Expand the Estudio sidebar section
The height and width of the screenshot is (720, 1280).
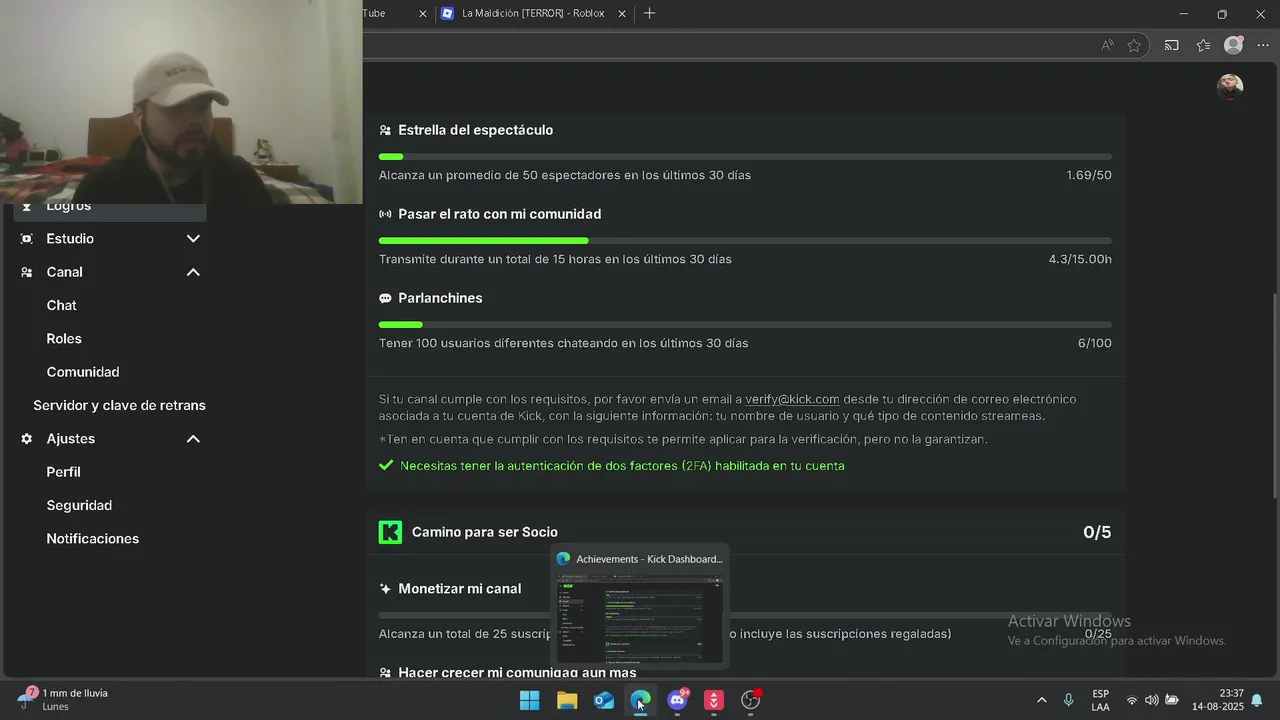pos(193,239)
